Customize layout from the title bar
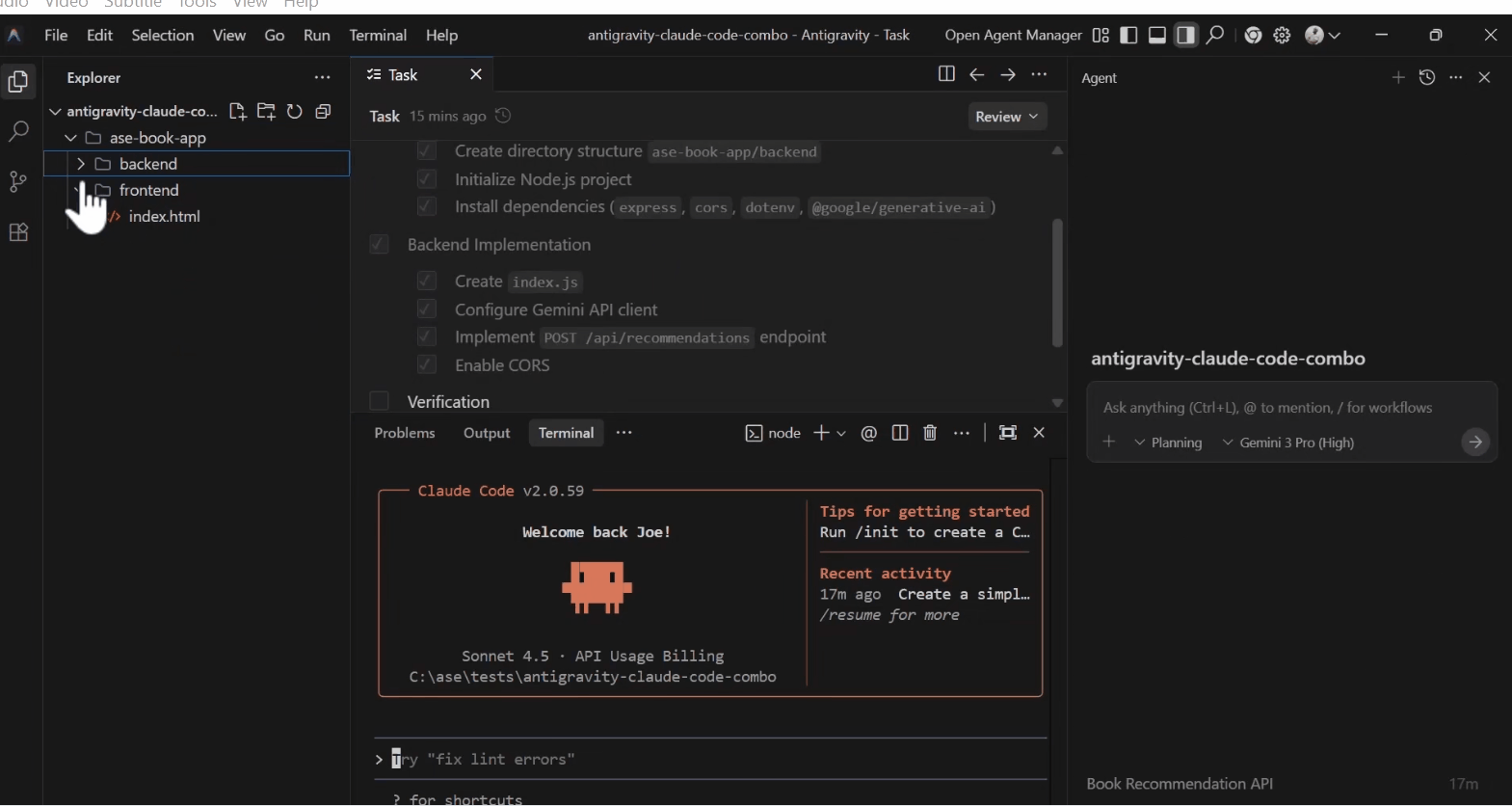The height and width of the screenshot is (806, 1512). [x=1101, y=36]
